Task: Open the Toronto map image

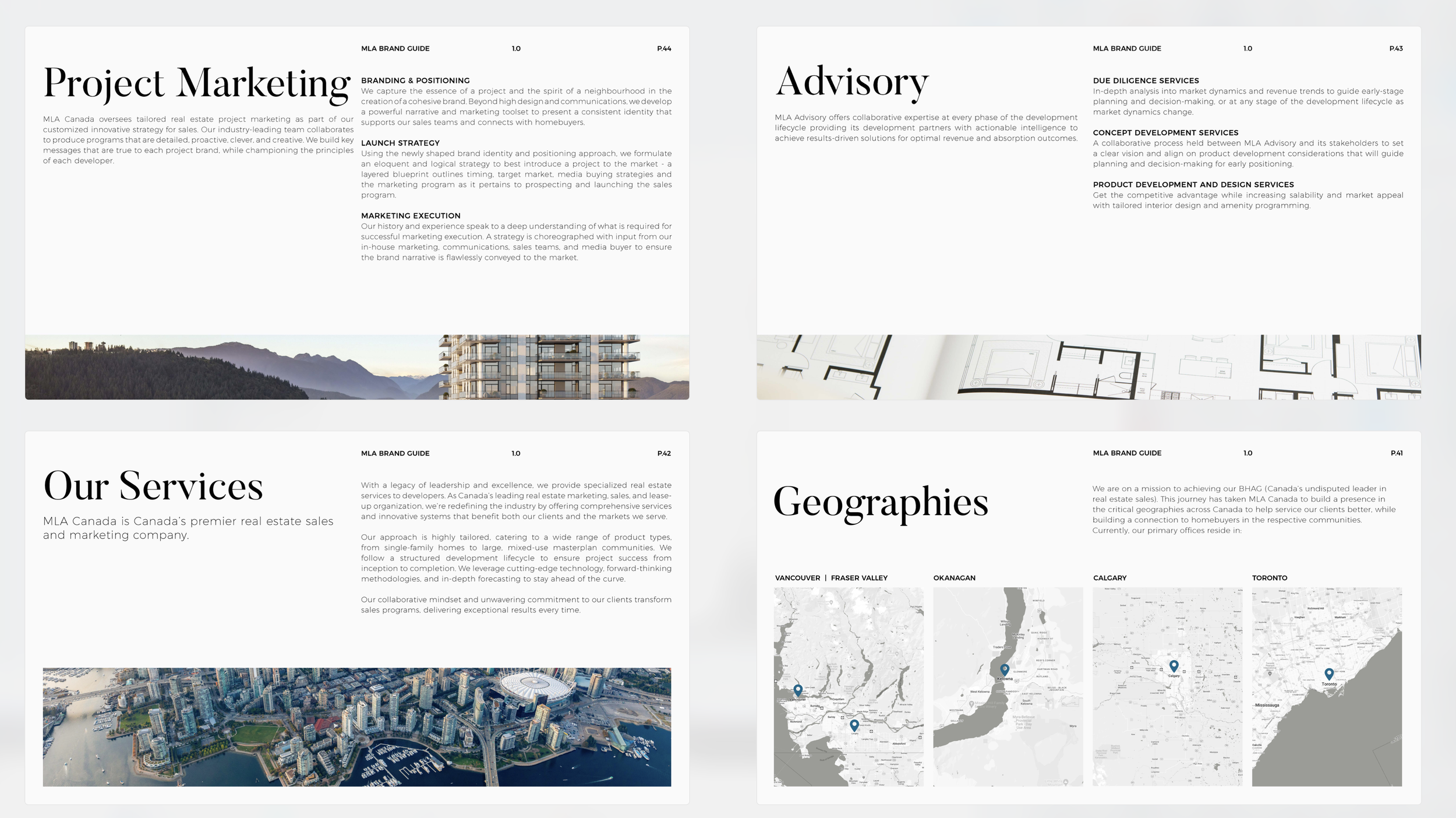Action: tap(1327, 686)
